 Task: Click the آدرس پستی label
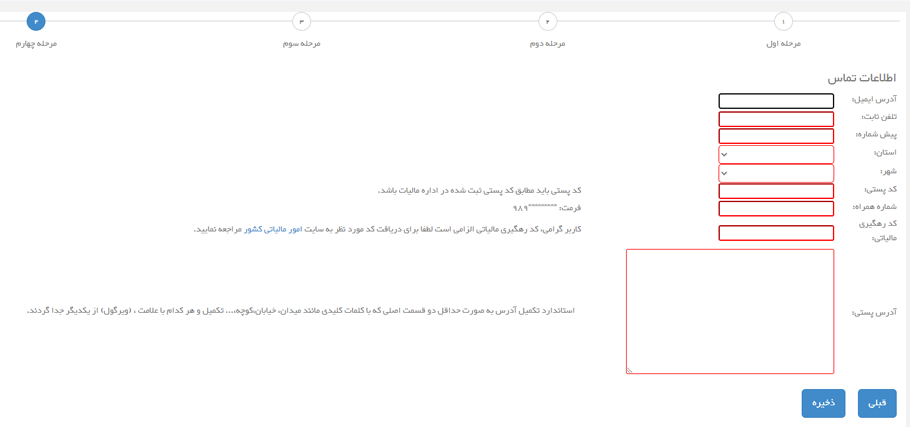[874, 313]
